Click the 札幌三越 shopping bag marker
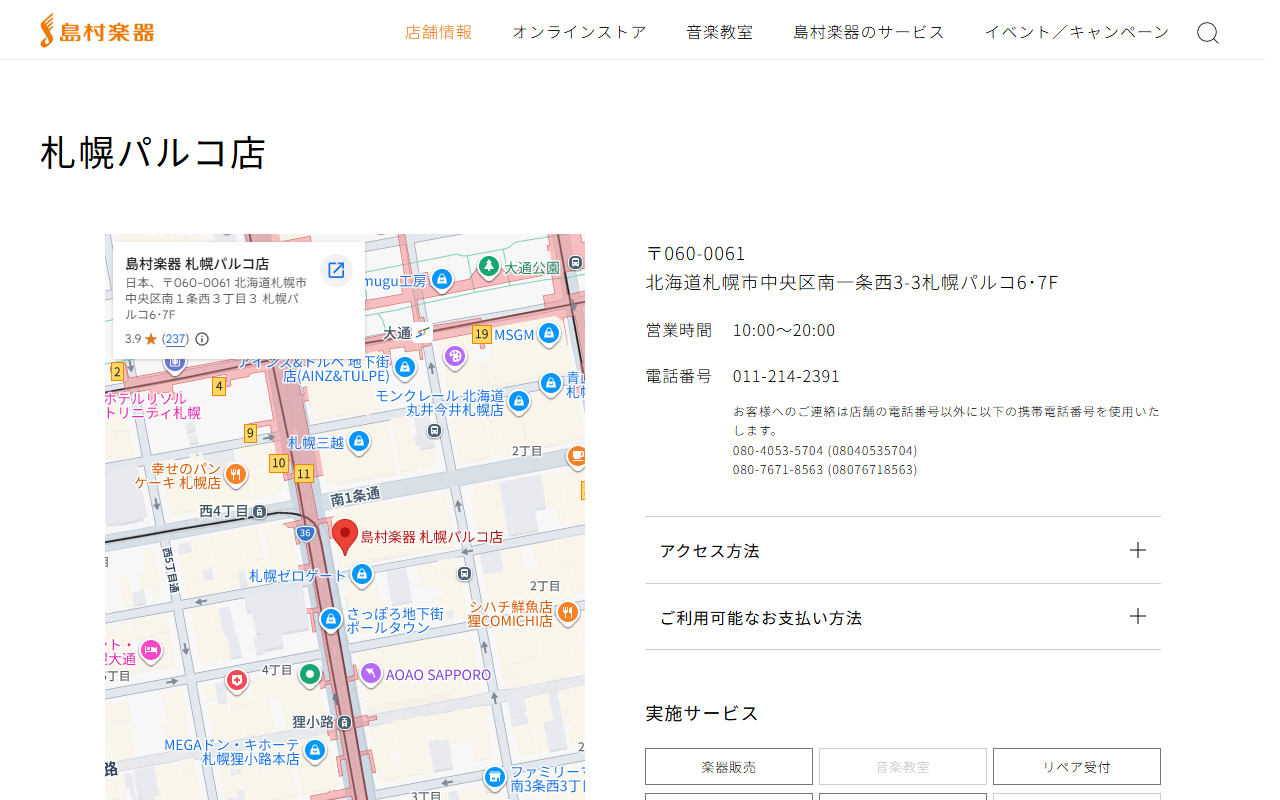The image size is (1280, 800). click(x=359, y=441)
